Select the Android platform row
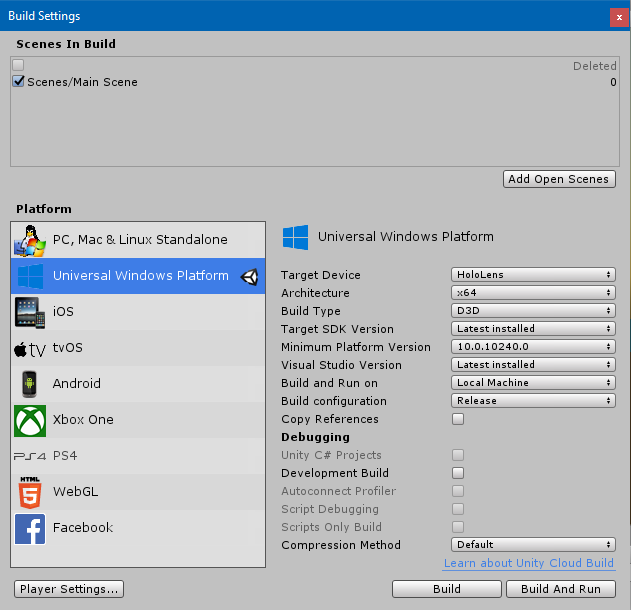This screenshot has height=610, width=631. [138, 384]
